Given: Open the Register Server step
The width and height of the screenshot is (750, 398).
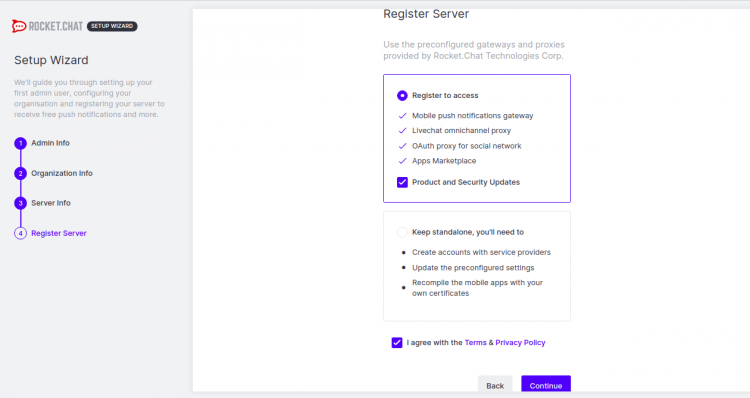Looking at the screenshot, I should click(59, 233).
